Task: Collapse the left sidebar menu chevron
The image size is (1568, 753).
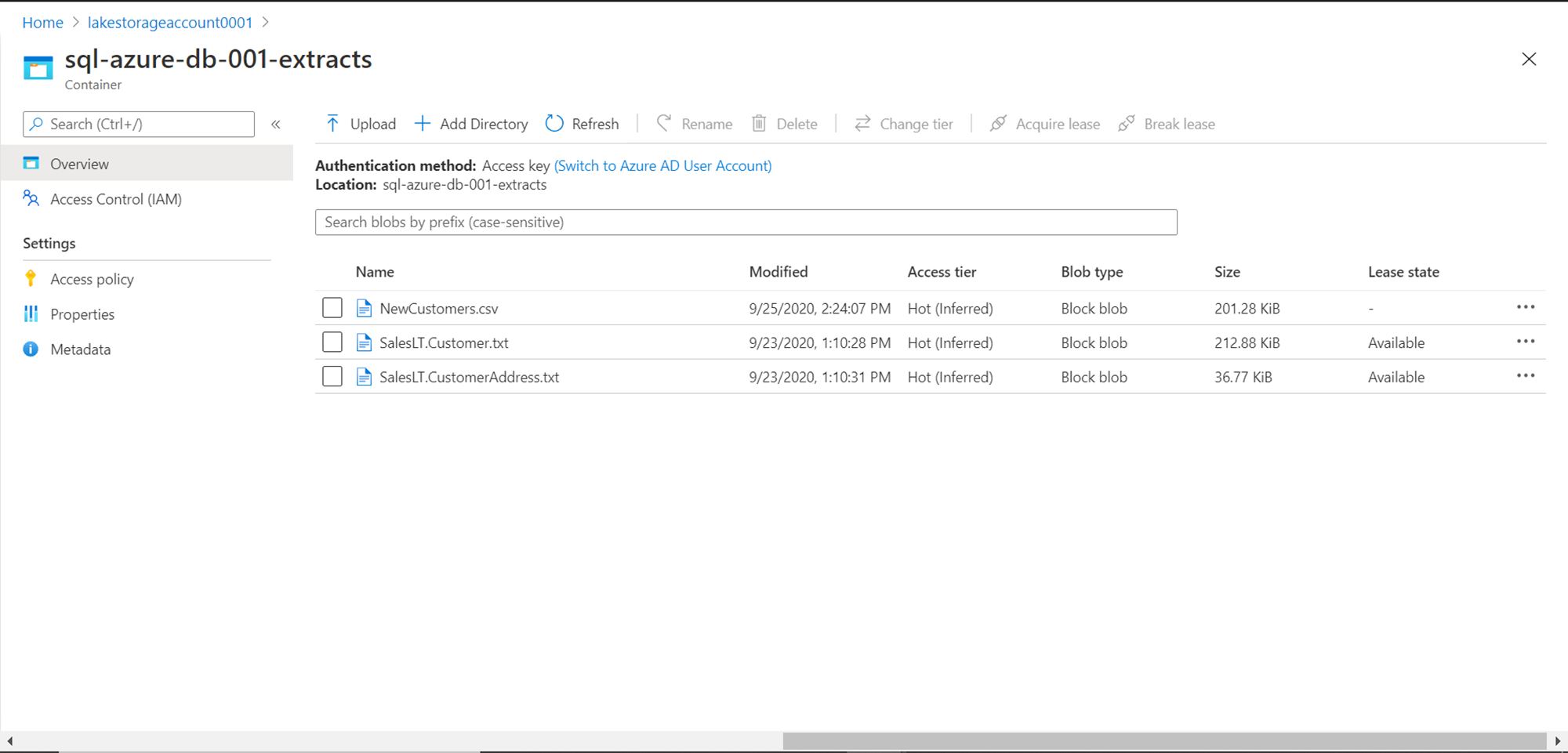Action: pos(276,124)
